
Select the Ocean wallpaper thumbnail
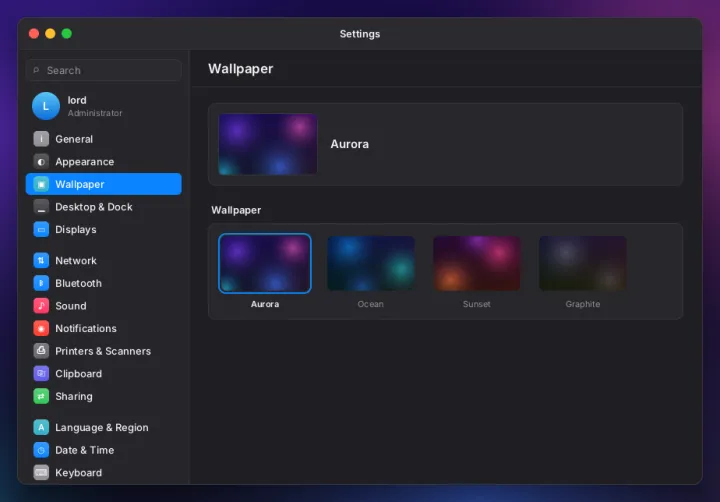point(371,263)
